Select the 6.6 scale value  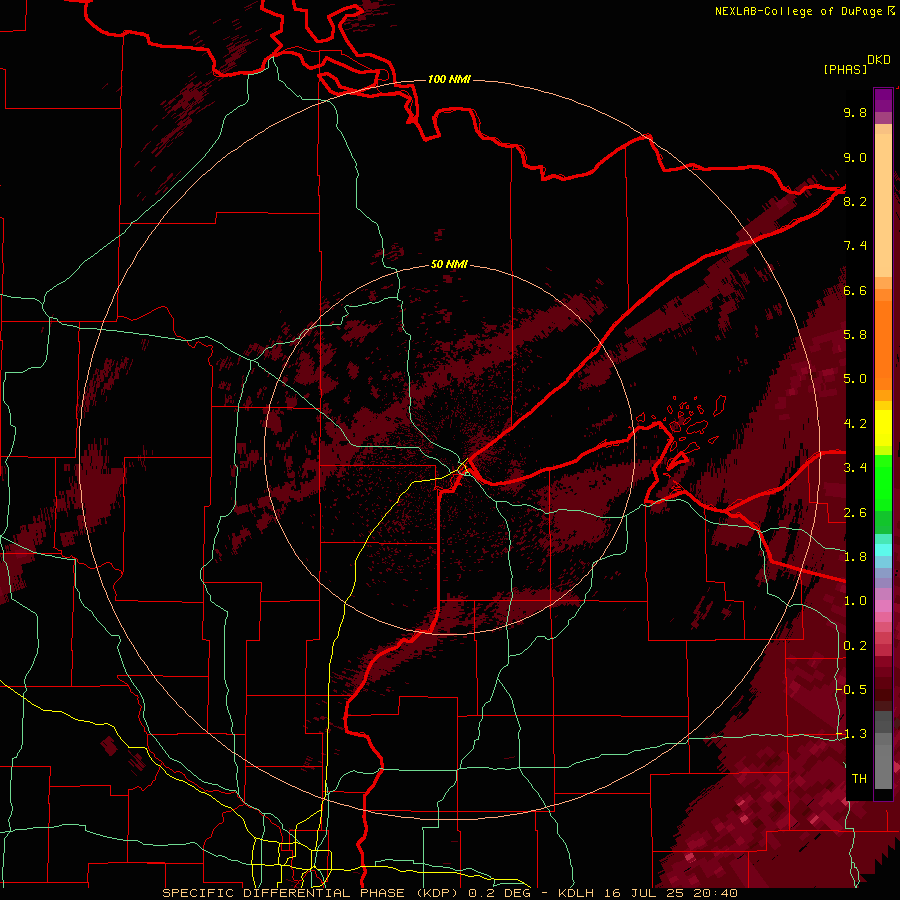855,290
